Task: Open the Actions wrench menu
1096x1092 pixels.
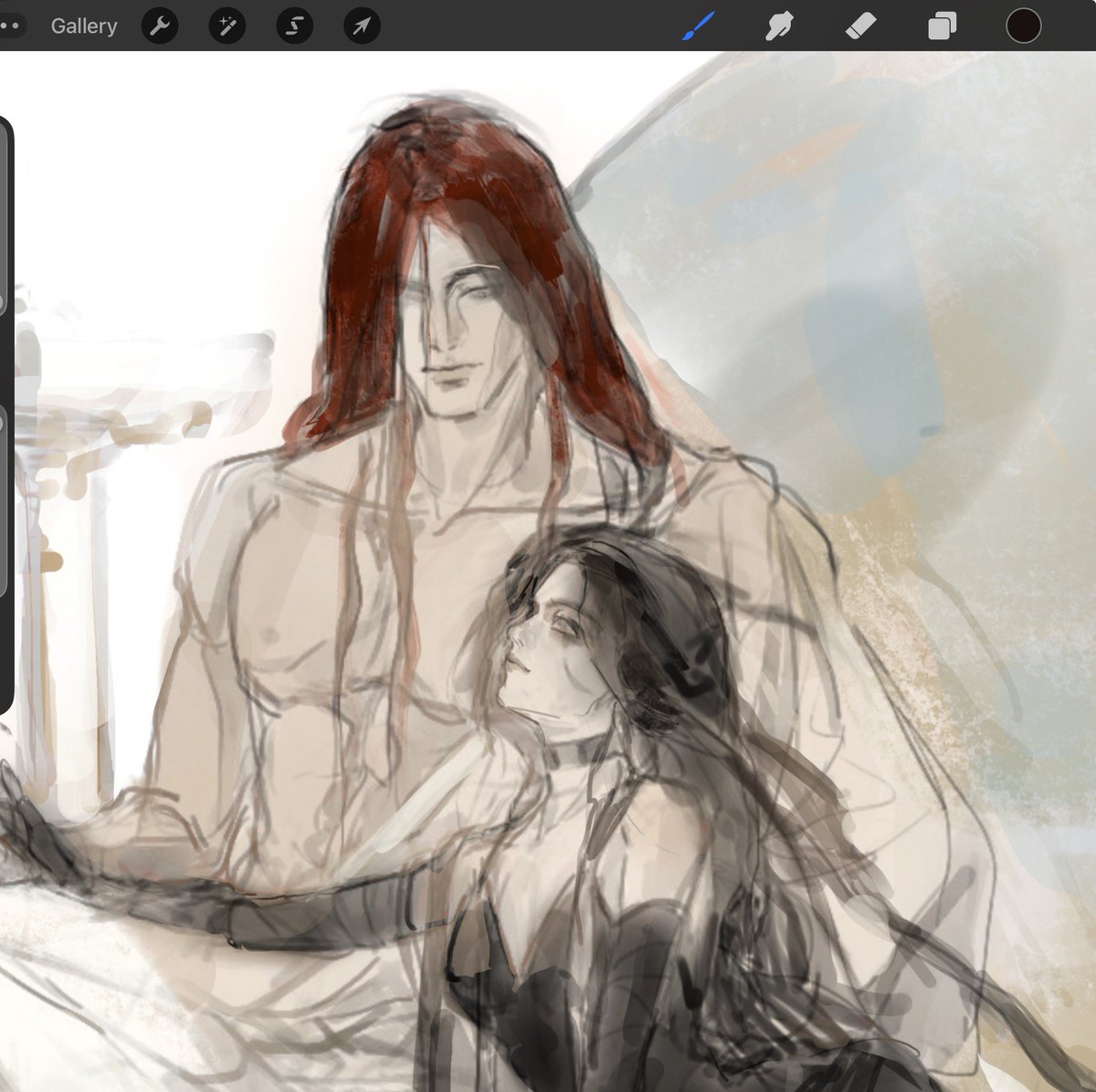Action: coord(160,26)
